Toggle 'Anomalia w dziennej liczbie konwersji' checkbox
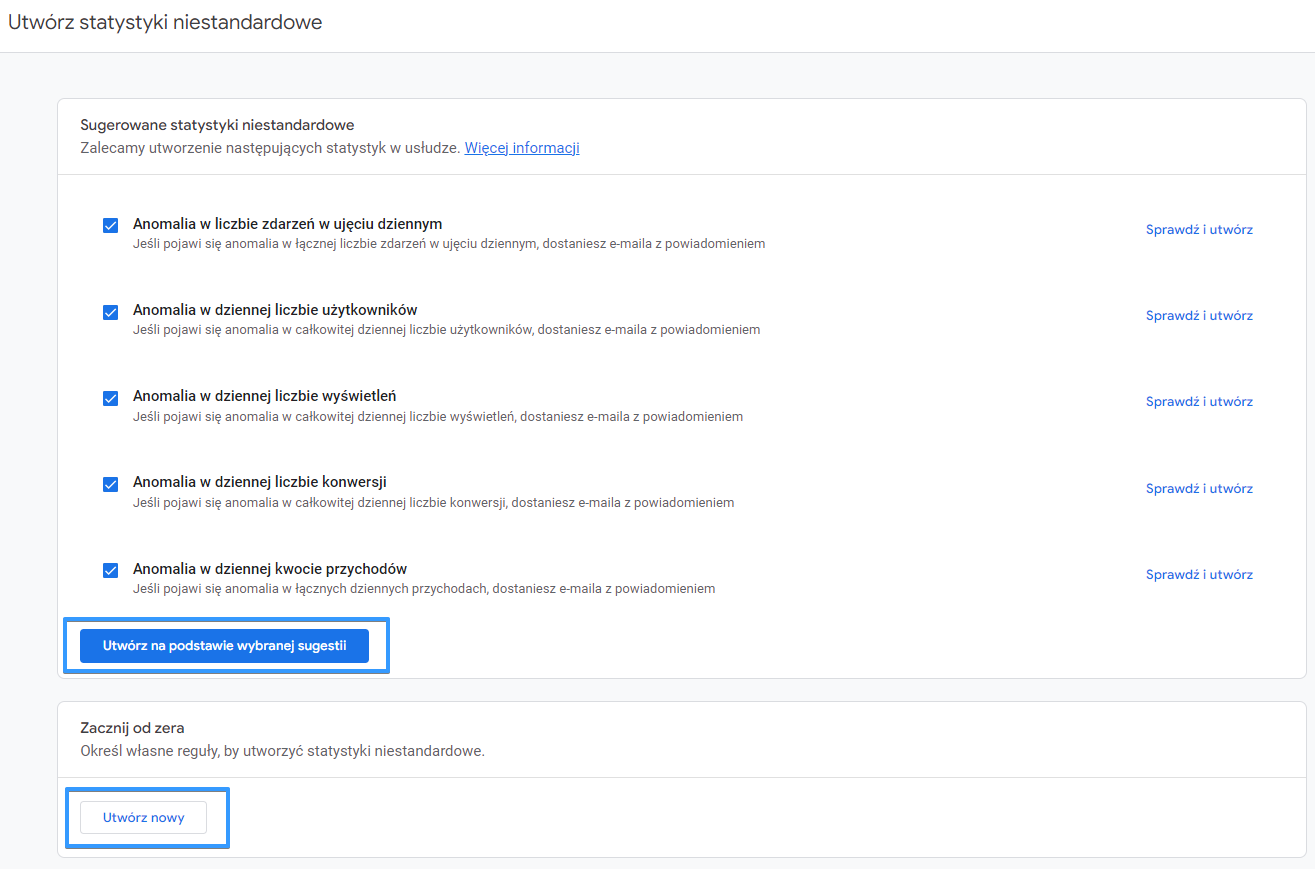This screenshot has height=869, width=1315. [111, 484]
